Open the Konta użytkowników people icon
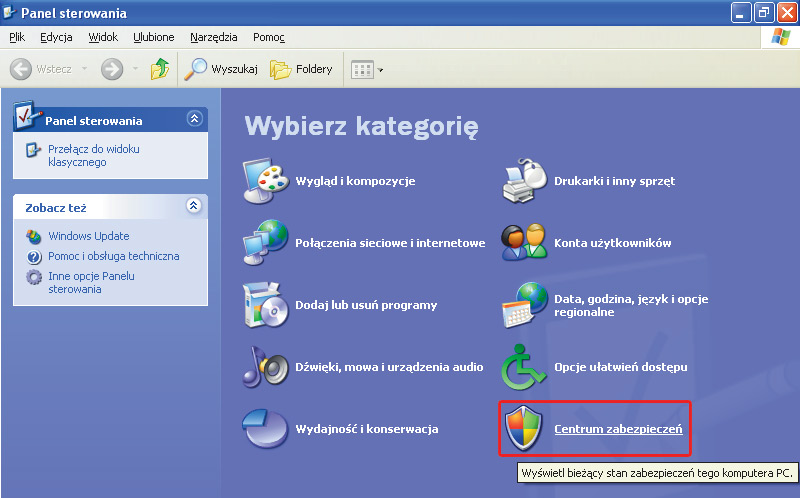This screenshot has width=800, height=498. (x=524, y=243)
